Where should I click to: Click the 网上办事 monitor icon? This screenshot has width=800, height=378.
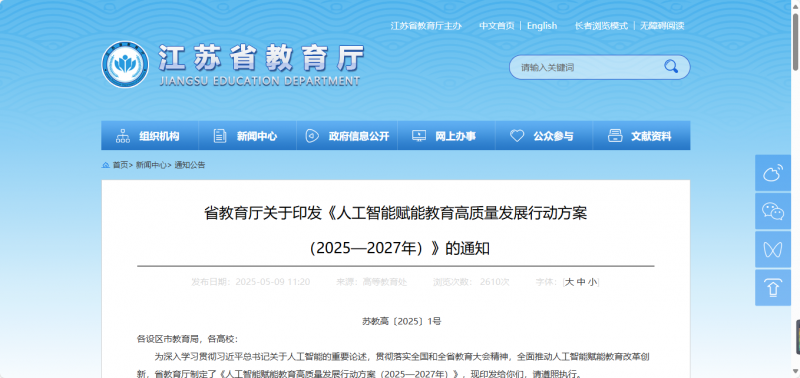(419, 136)
